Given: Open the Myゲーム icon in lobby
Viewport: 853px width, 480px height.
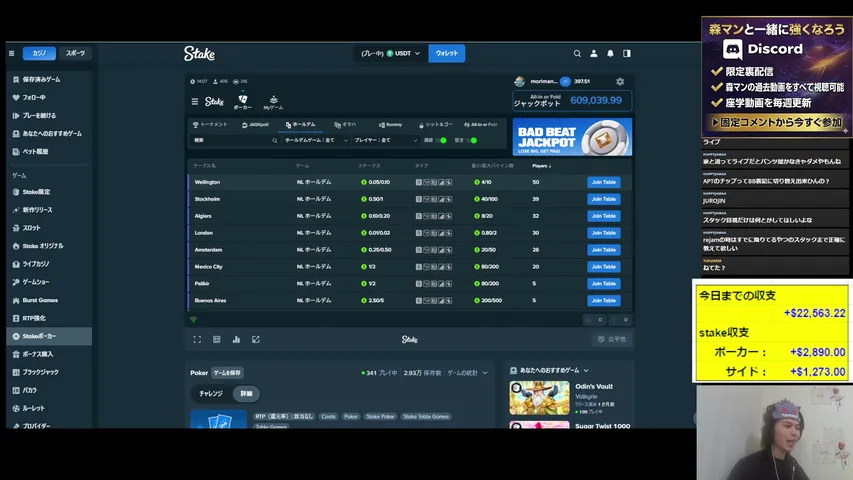Looking at the screenshot, I should (x=273, y=102).
